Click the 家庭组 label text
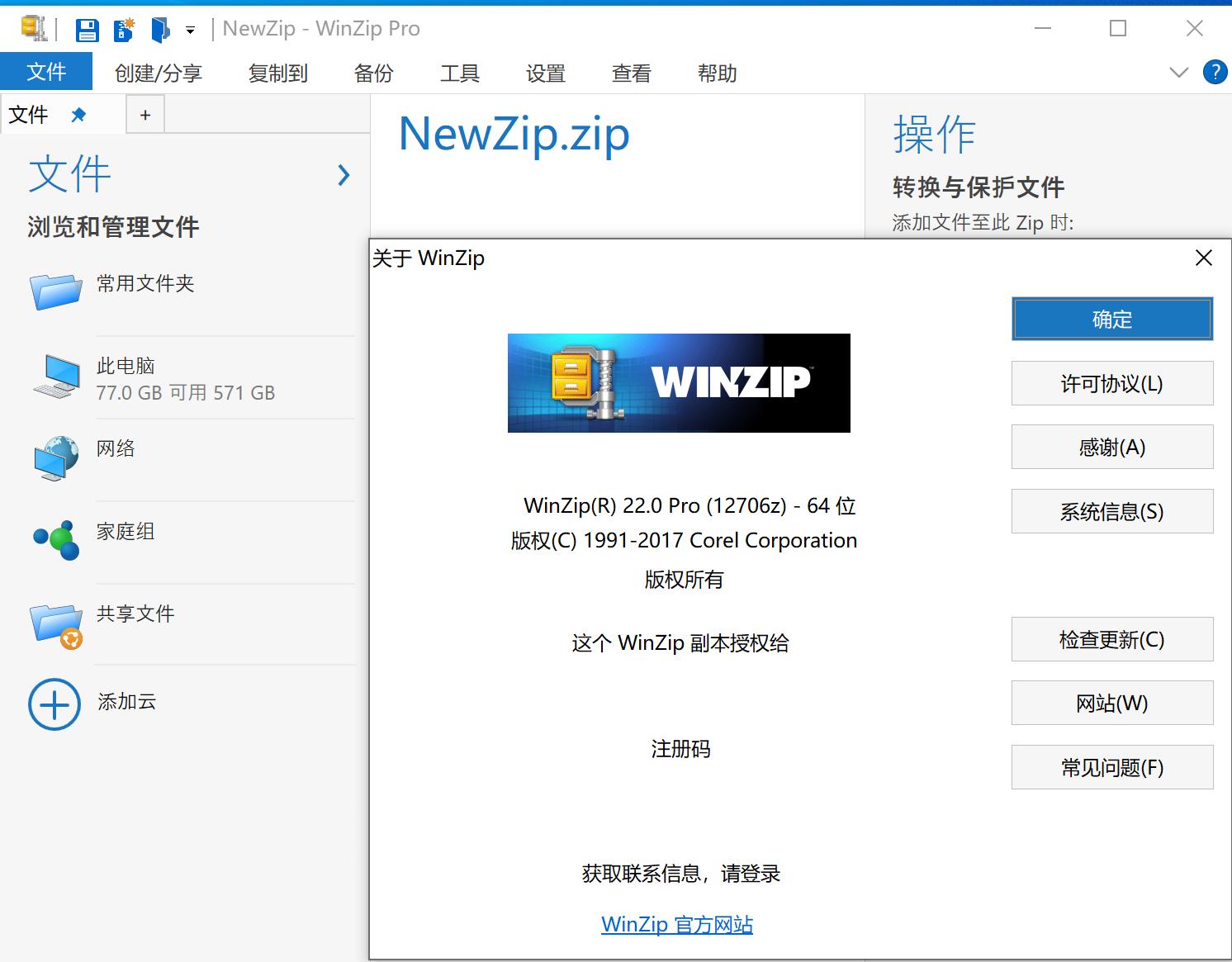 click(x=126, y=531)
